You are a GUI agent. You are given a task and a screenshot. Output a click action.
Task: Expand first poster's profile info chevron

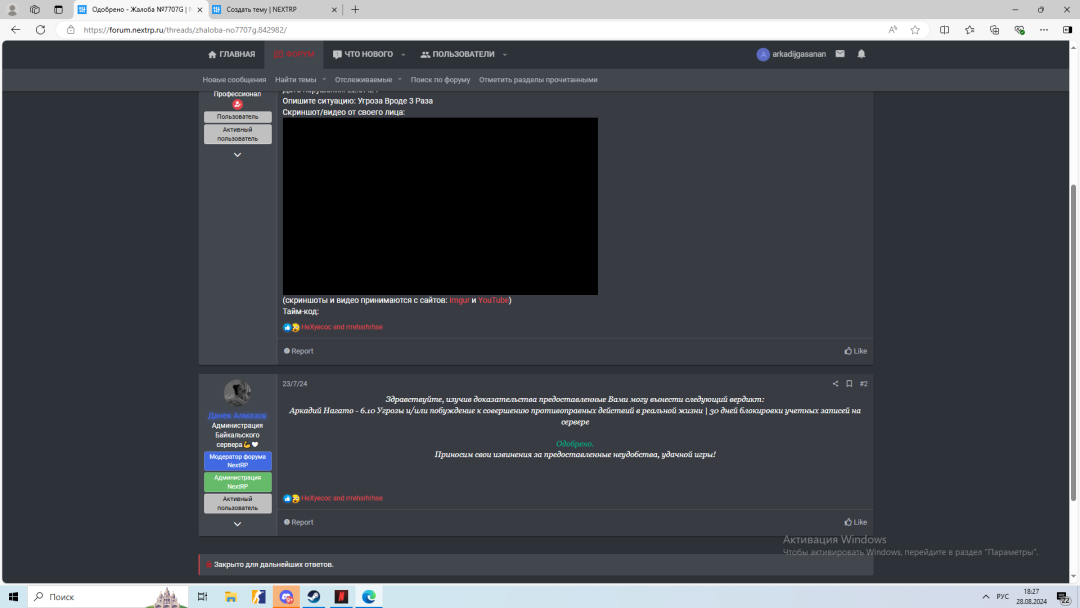237,155
